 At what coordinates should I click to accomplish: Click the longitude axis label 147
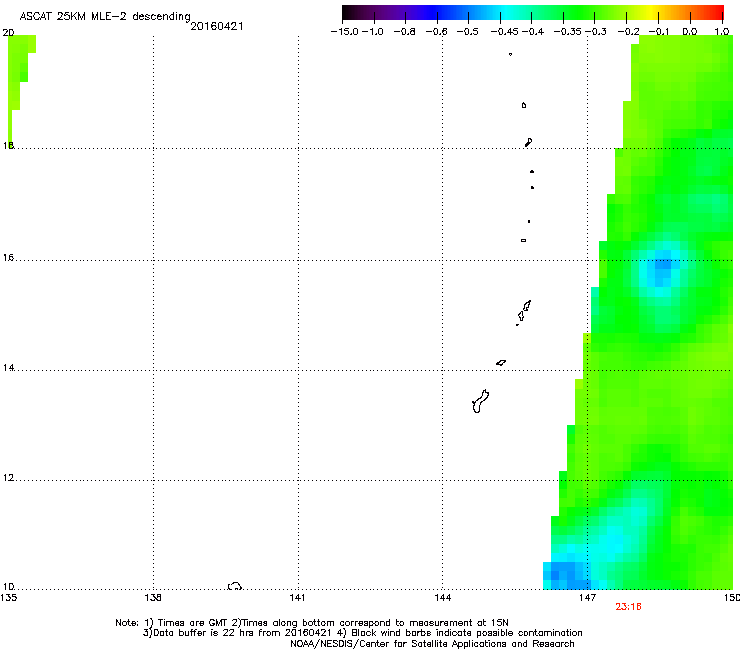[588, 598]
